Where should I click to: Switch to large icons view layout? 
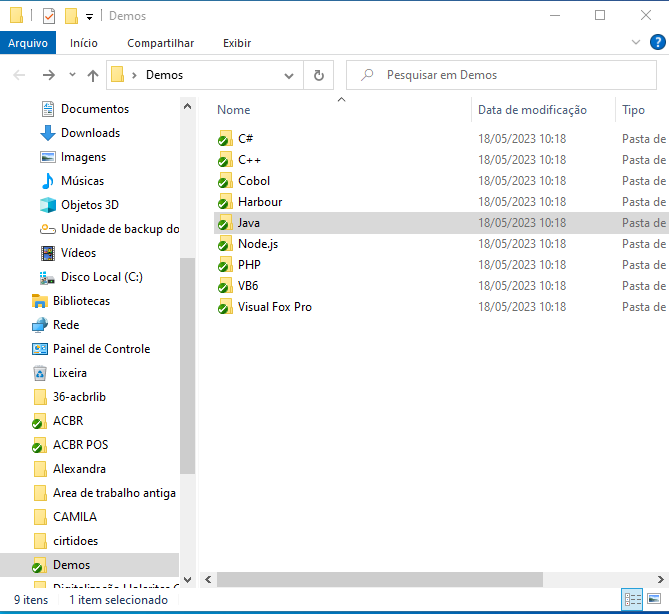pos(654,599)
